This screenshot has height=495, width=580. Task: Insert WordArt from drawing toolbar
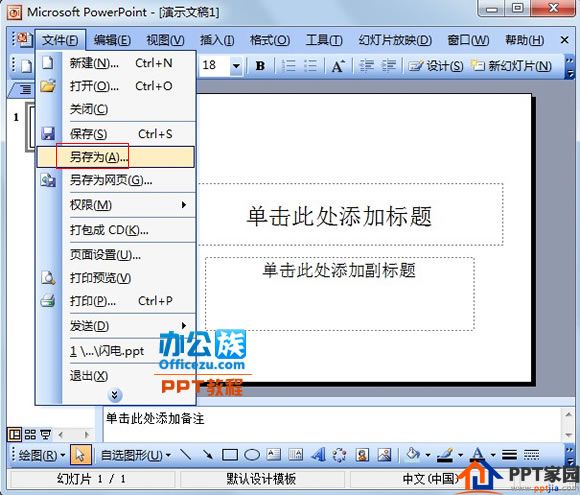[x=318, y=455]
